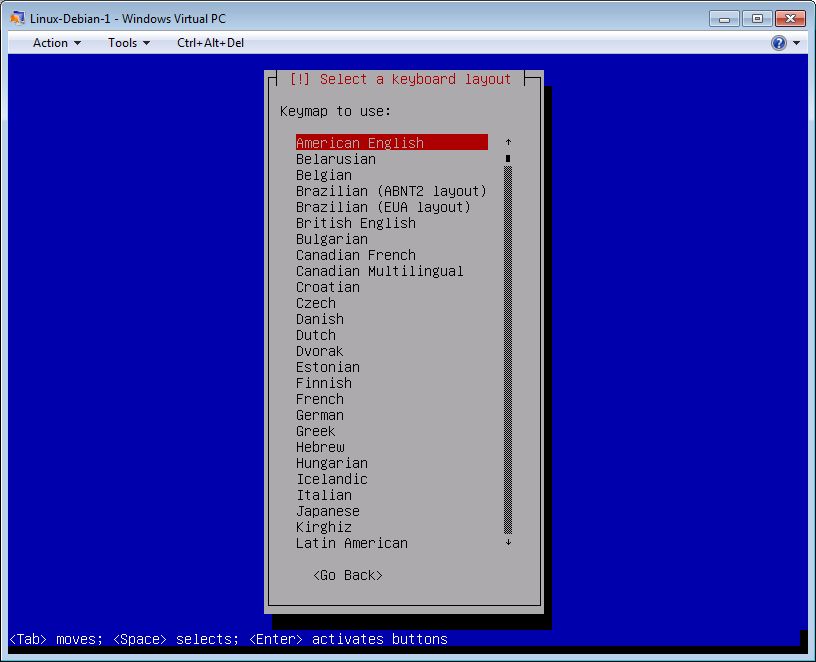
Task: Choose Brazilian (ABNT2 layout) option
Action: pos(391,191)
